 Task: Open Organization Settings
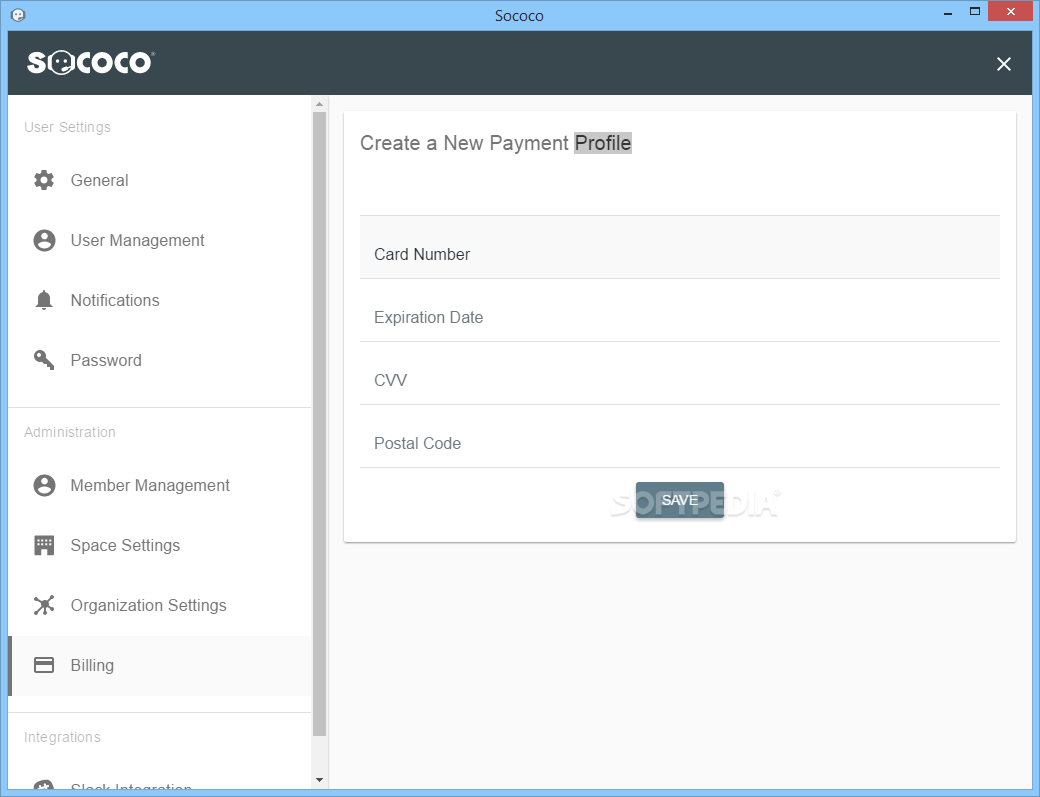point(159,605)
